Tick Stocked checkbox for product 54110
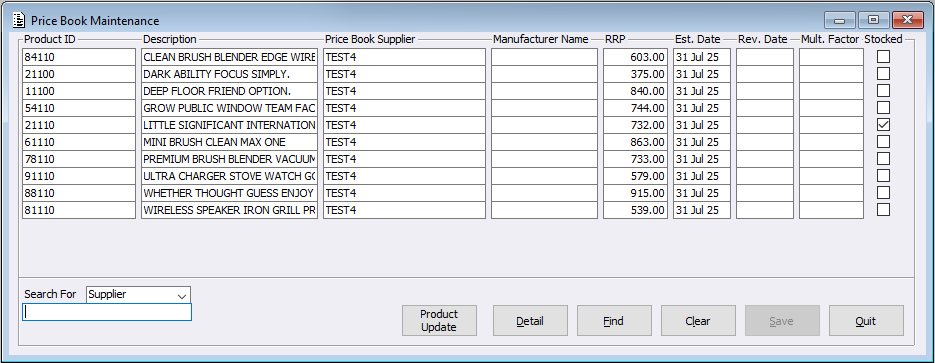 coord(883,108)
